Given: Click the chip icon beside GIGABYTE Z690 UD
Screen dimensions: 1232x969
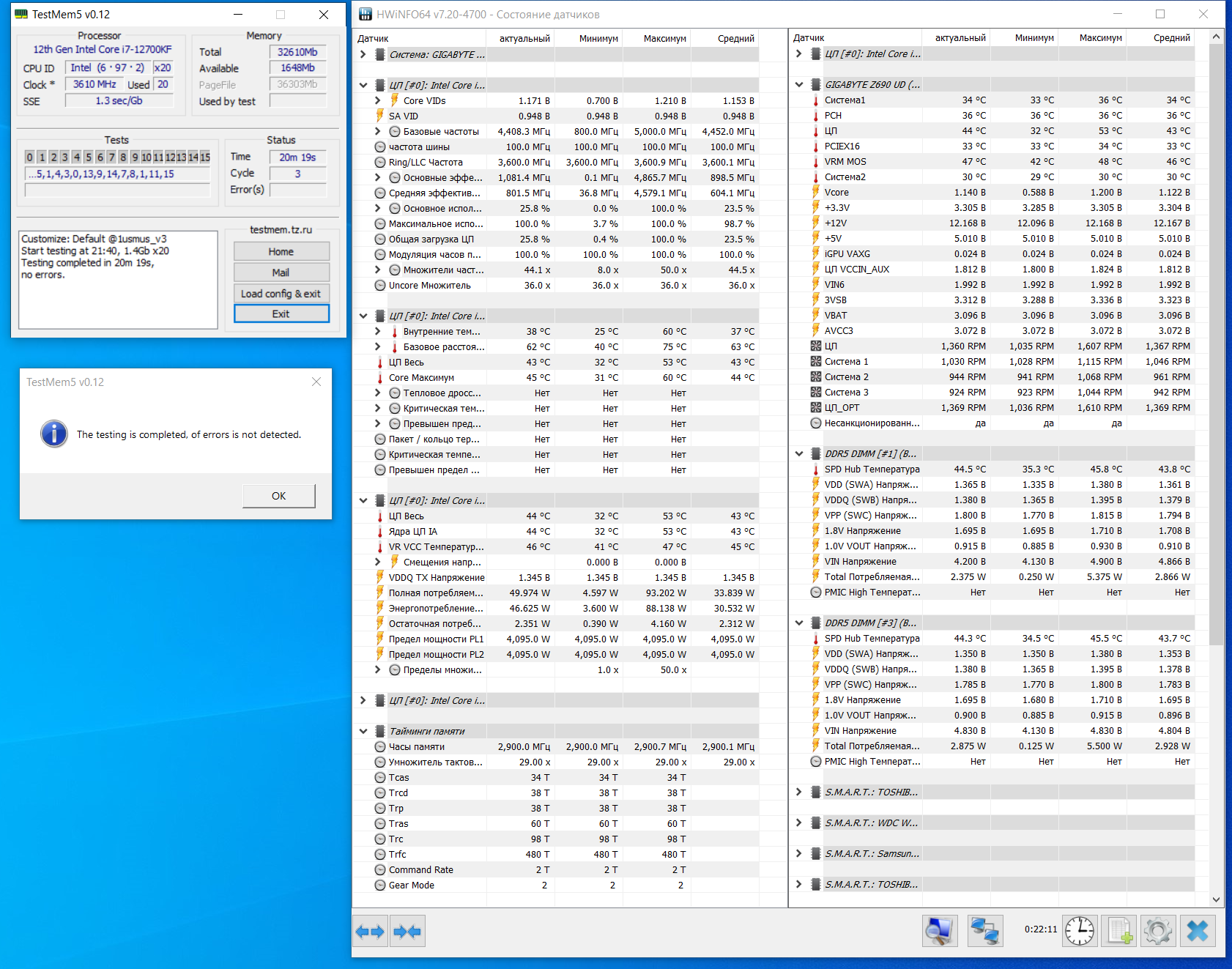Looking at the screenshot, I should click(x=816, y=85).
